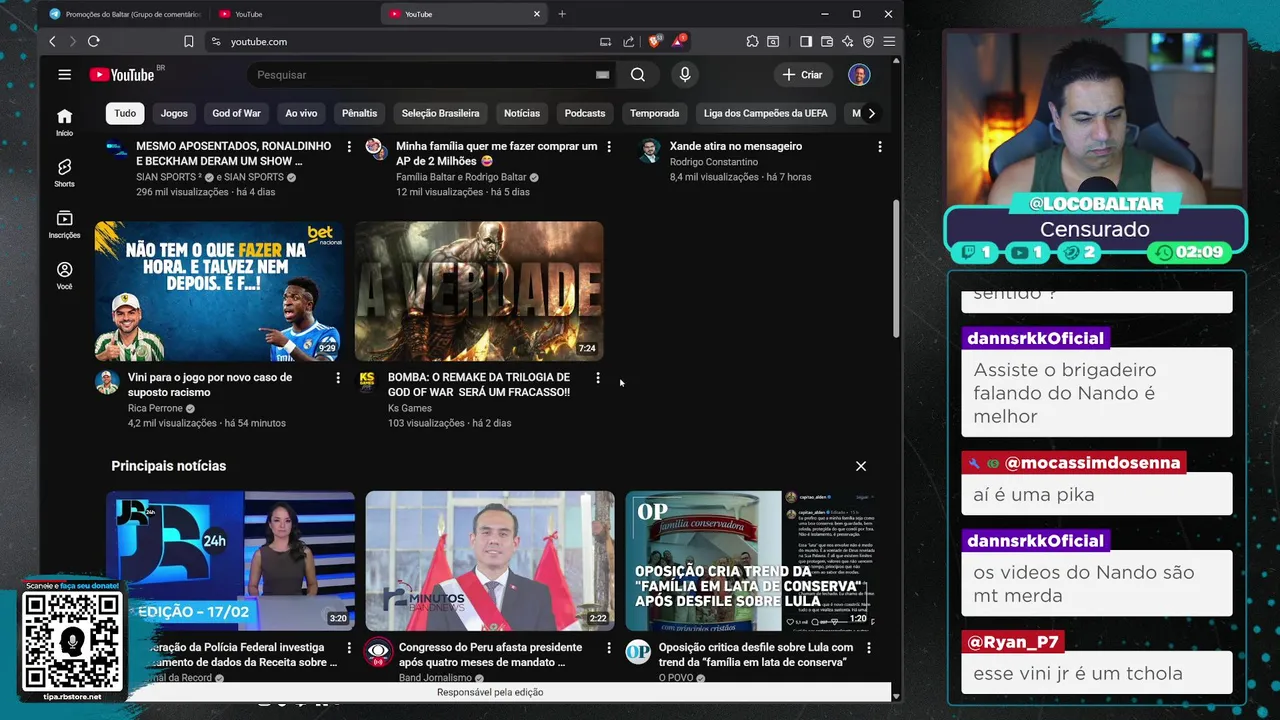Image resolution: width=1280 pixels, height=720 pixels.
Task: Select Liga dos Campeões da UEFA chip
Action: click(x=766, y=113)
